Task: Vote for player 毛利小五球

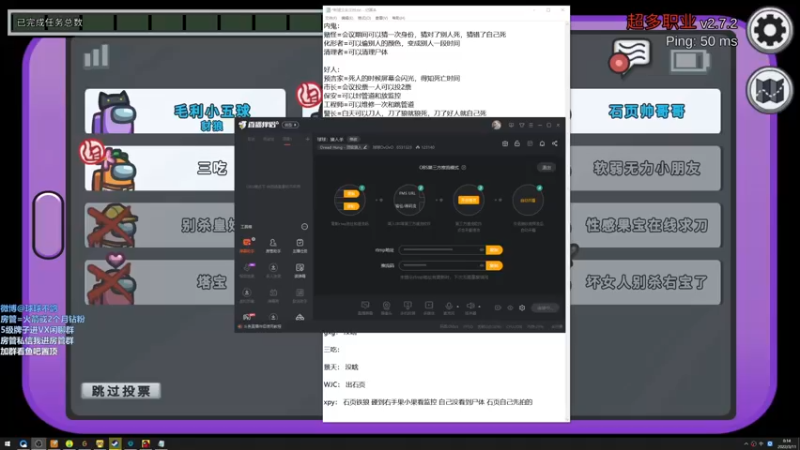Action: (185, 112)
